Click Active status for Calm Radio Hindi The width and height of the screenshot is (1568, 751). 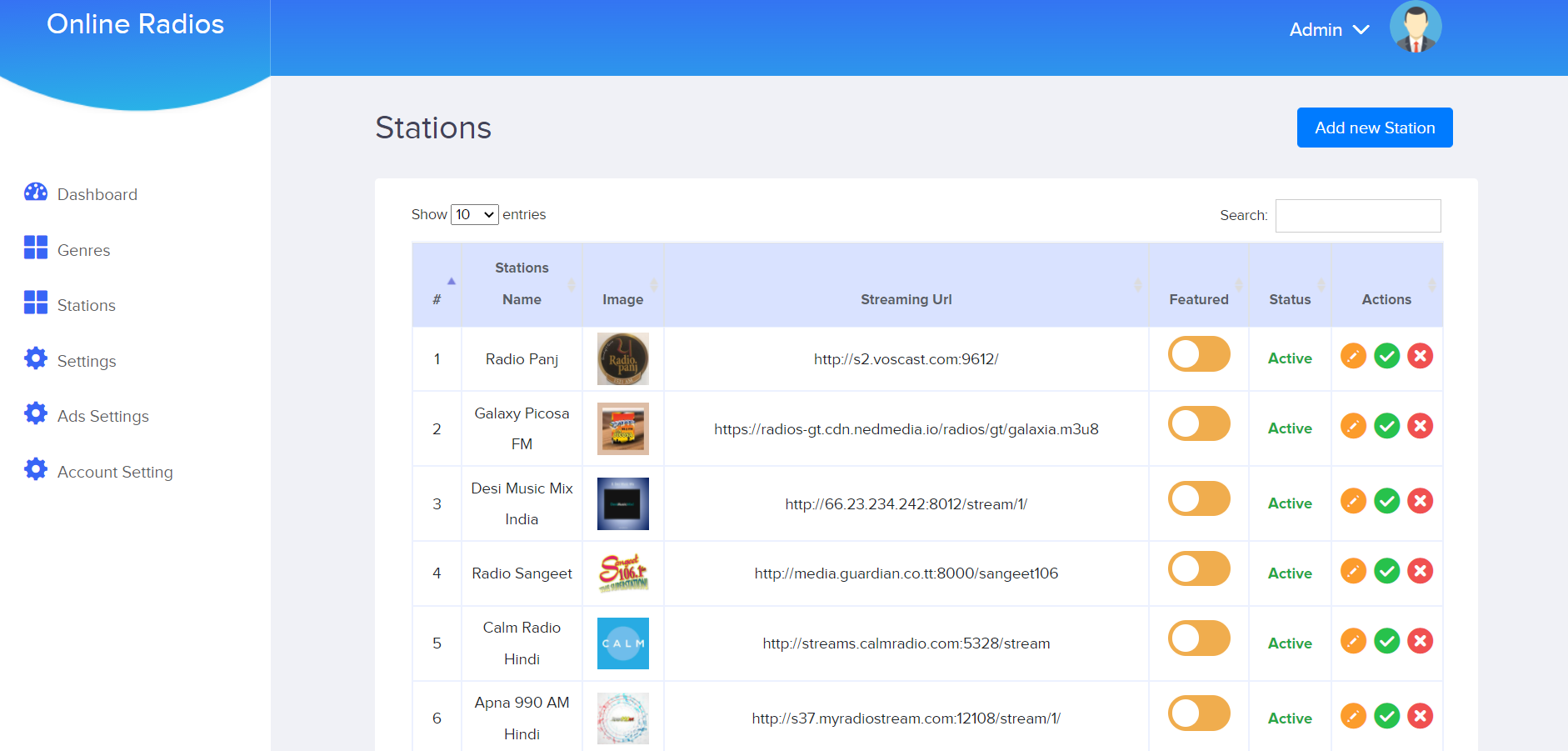tap(1290, 643)
